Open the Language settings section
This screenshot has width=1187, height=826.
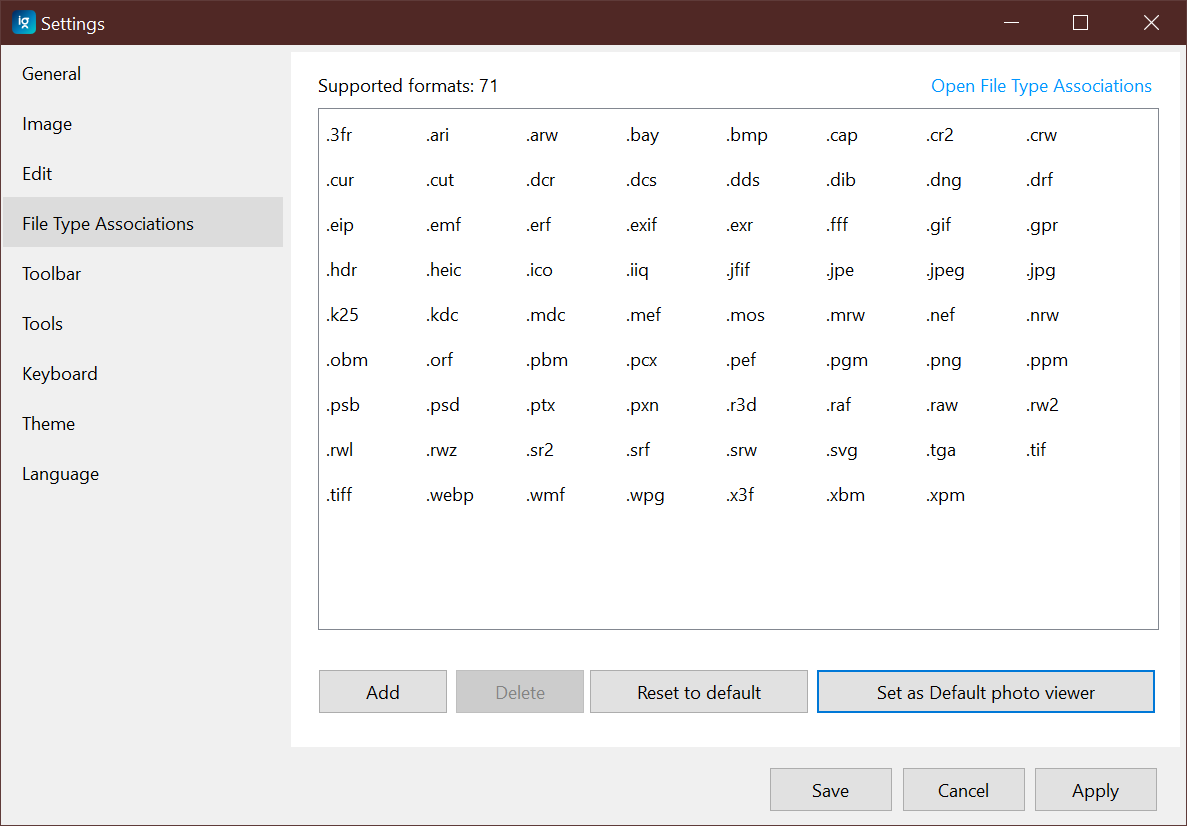(60, 473)
